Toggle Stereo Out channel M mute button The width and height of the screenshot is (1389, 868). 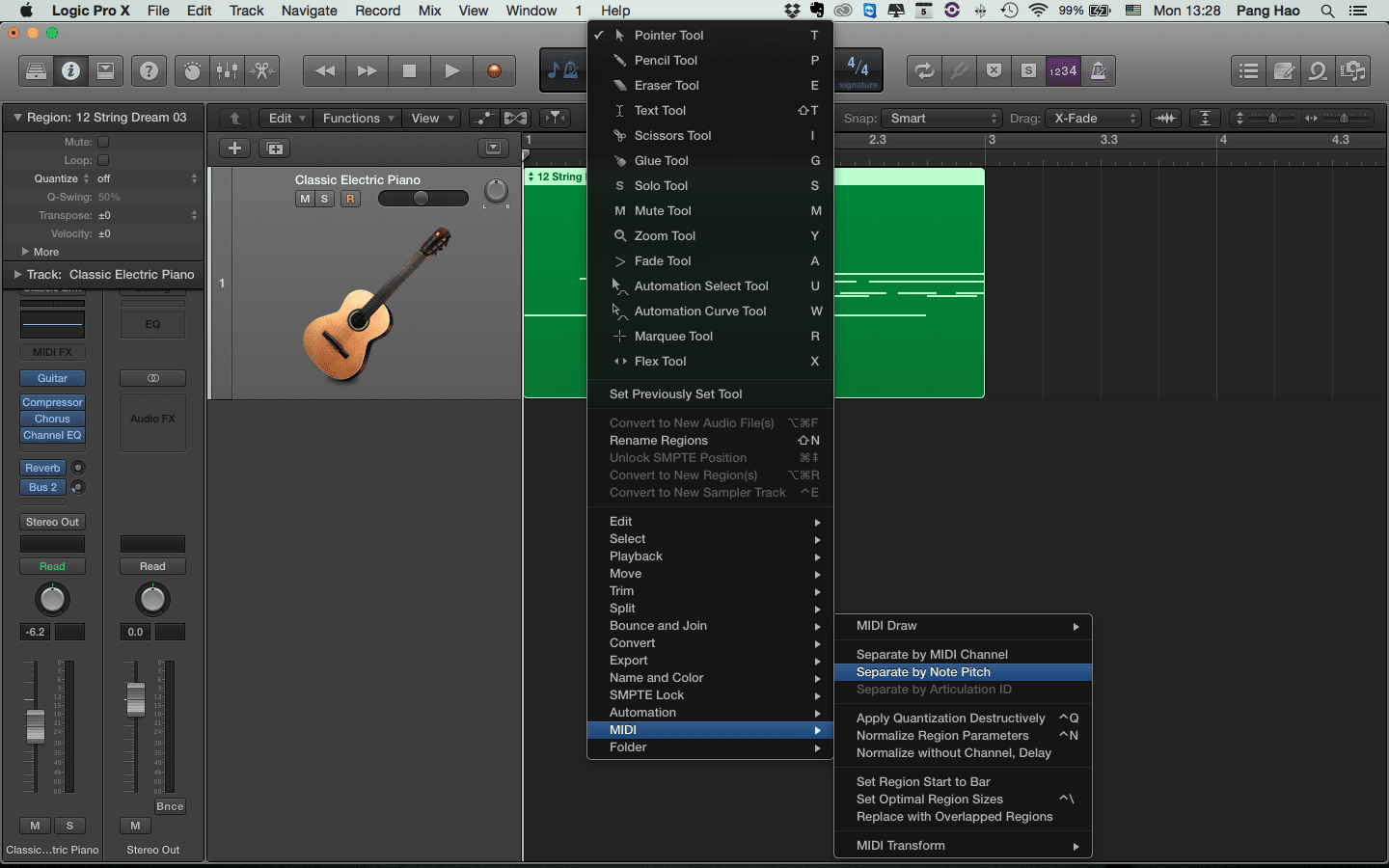pos(135,826)
